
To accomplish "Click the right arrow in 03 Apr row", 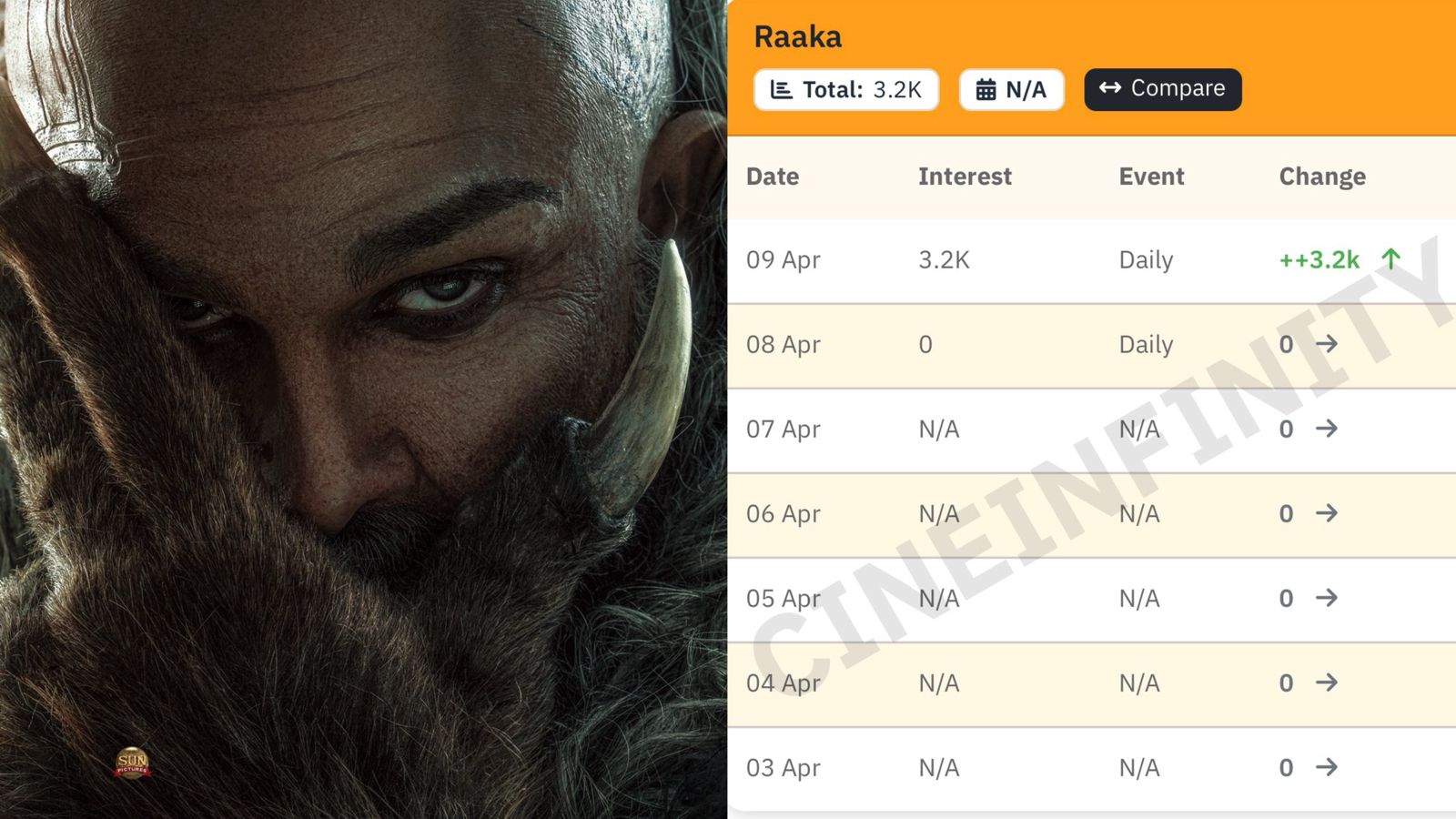I will click(1327, 767).
